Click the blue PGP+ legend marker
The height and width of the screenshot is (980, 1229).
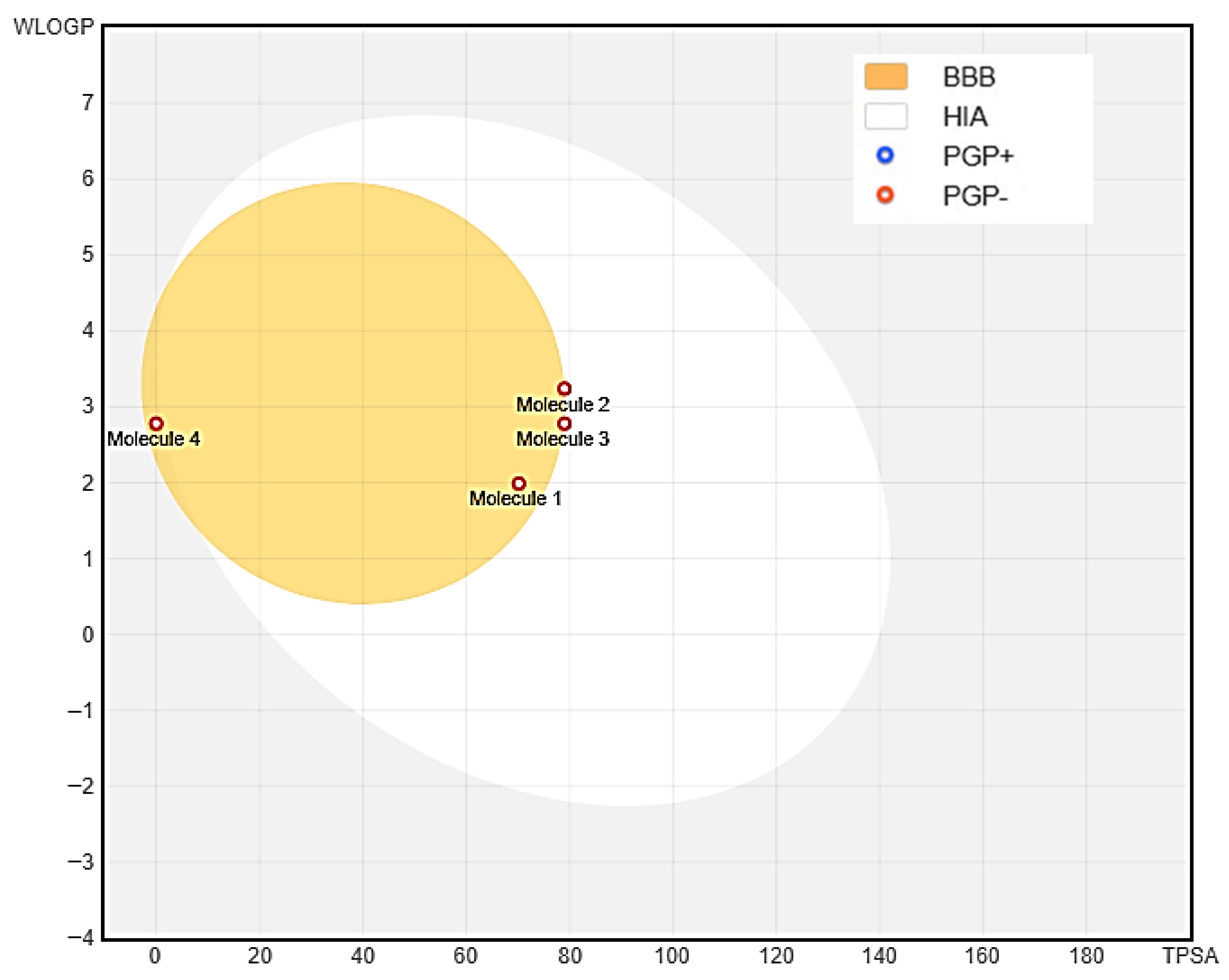point(884,155)
